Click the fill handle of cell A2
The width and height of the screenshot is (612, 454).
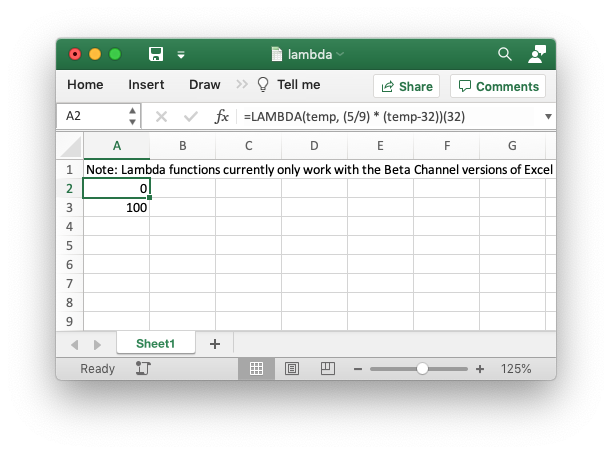coord(149,198)
